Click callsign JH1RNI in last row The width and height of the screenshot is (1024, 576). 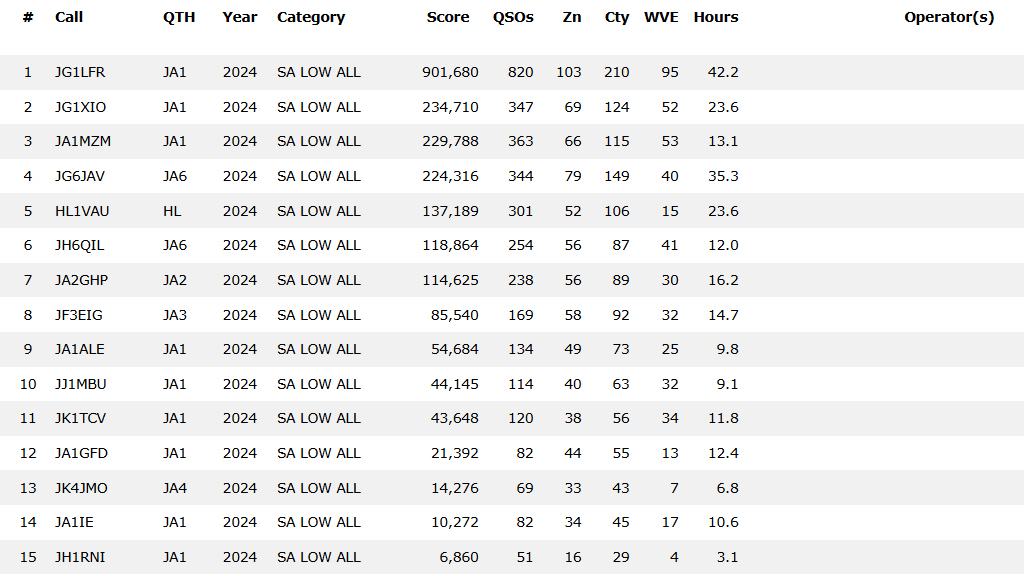79,557
